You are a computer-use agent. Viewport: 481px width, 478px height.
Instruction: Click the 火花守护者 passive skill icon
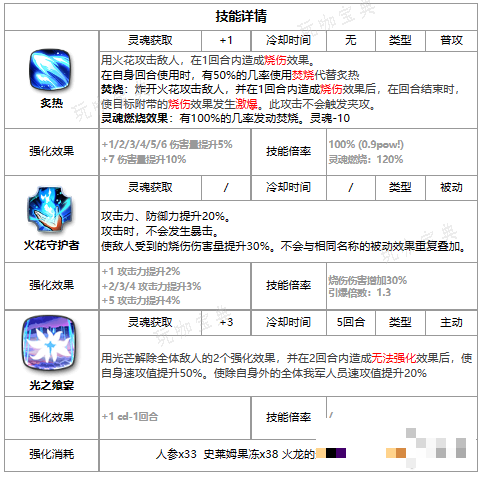coord(50,209)
